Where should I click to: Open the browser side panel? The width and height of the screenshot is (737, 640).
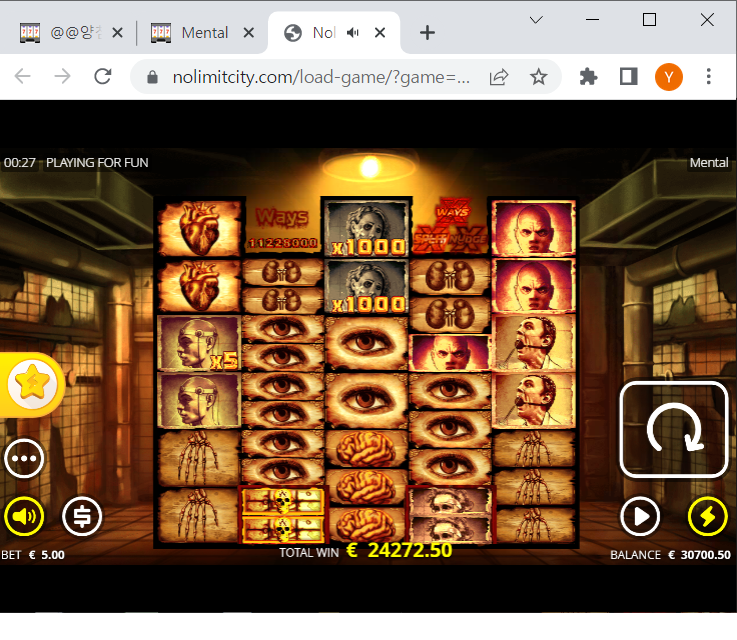(x=628, y=77)
